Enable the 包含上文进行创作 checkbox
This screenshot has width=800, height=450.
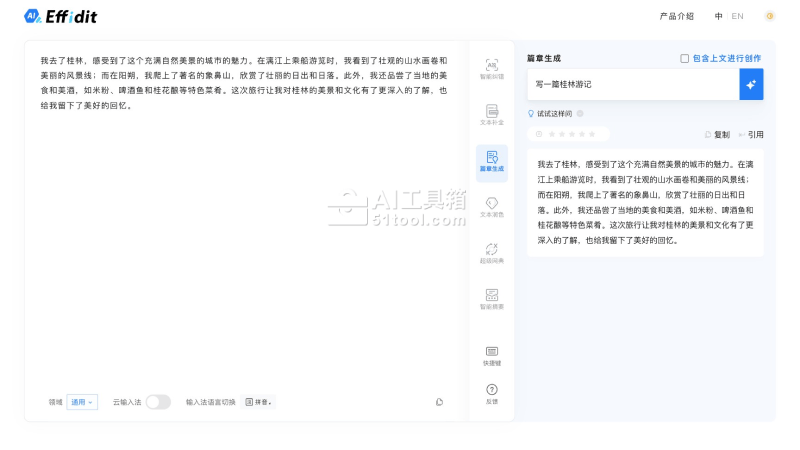685,58
